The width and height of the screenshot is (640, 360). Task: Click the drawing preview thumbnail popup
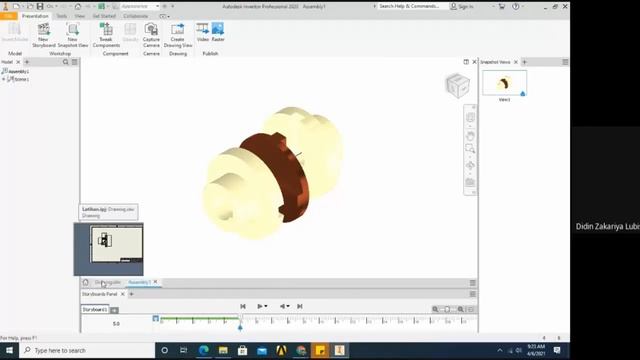[109, 249]
